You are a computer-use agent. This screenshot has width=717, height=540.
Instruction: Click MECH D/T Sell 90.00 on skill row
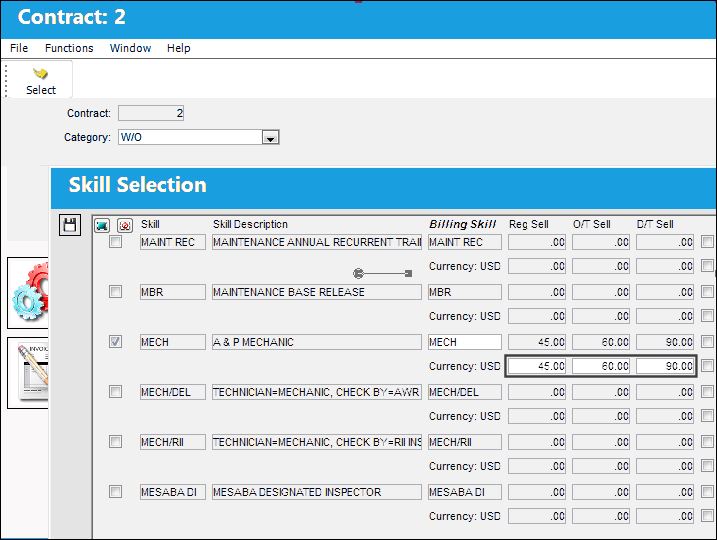pyautogui.click(x=665, y=342)
